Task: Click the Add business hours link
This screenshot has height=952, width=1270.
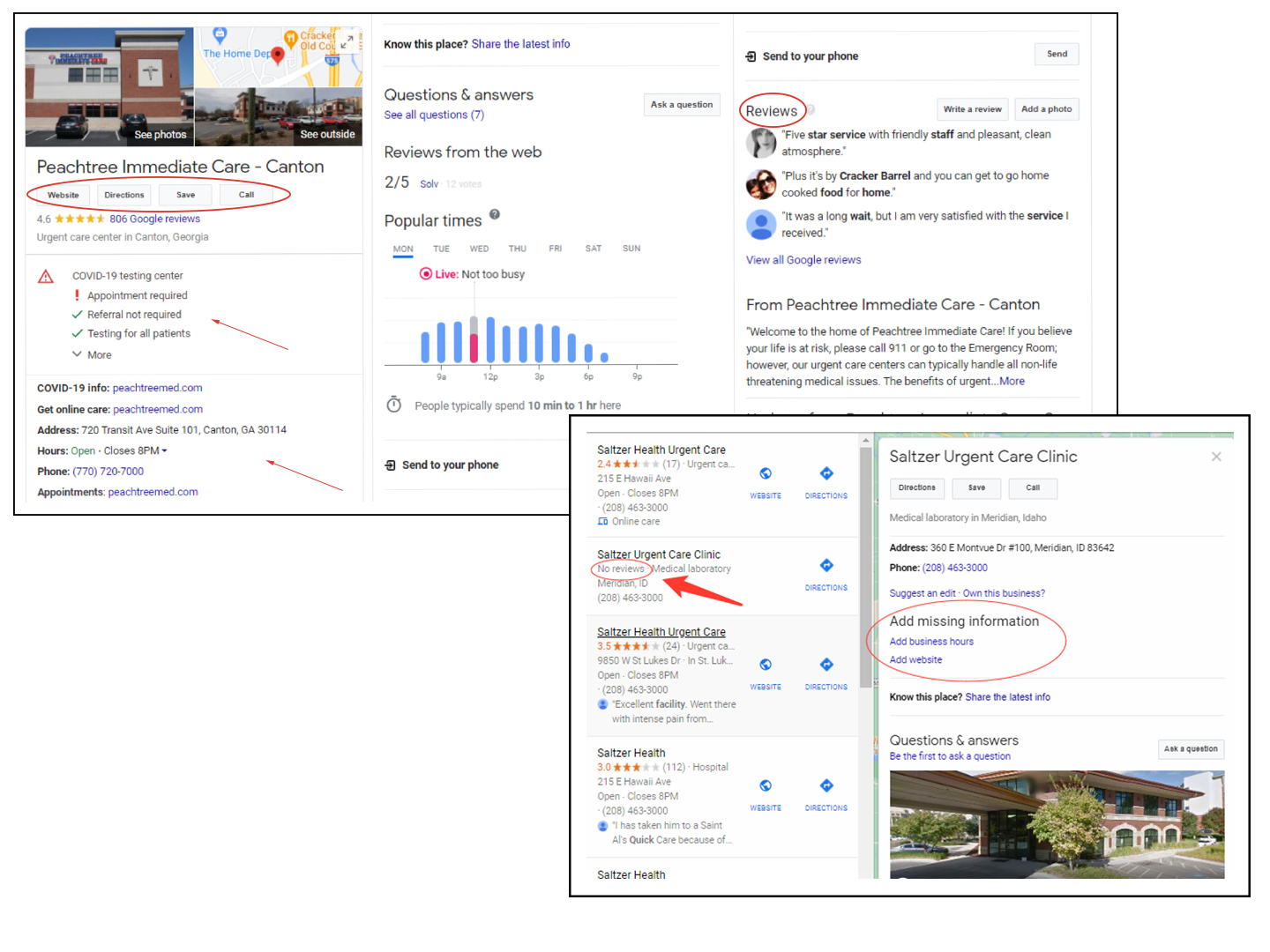Action: [931, 642]
